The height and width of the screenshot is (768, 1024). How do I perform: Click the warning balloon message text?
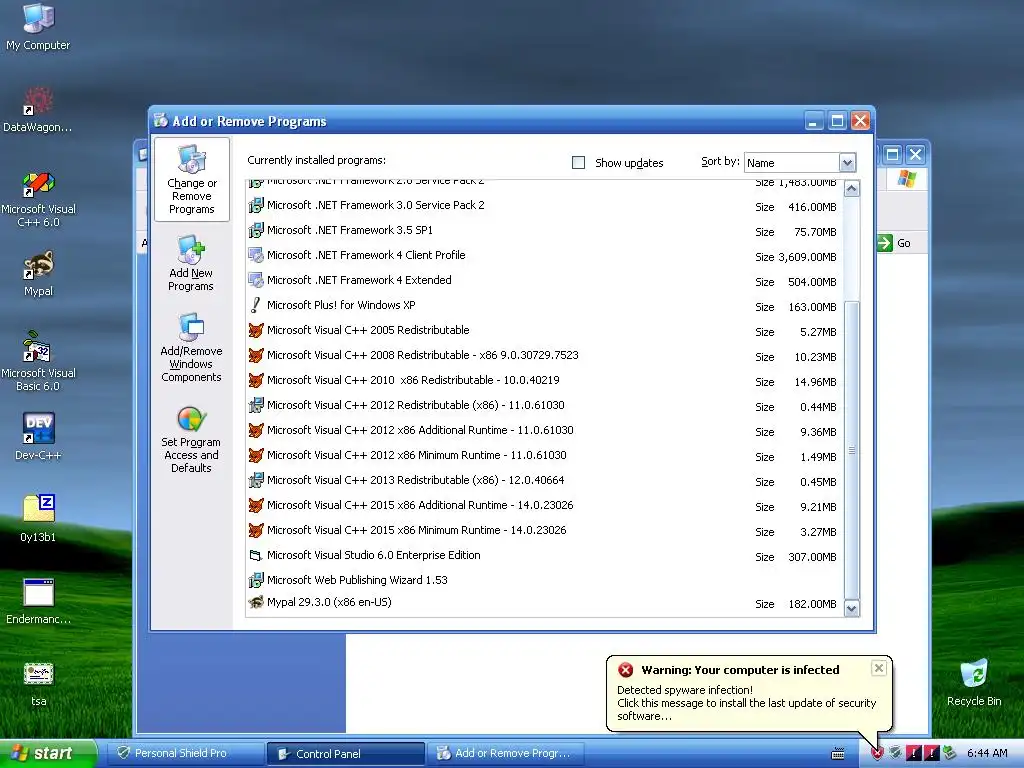[x=746, y=703]
